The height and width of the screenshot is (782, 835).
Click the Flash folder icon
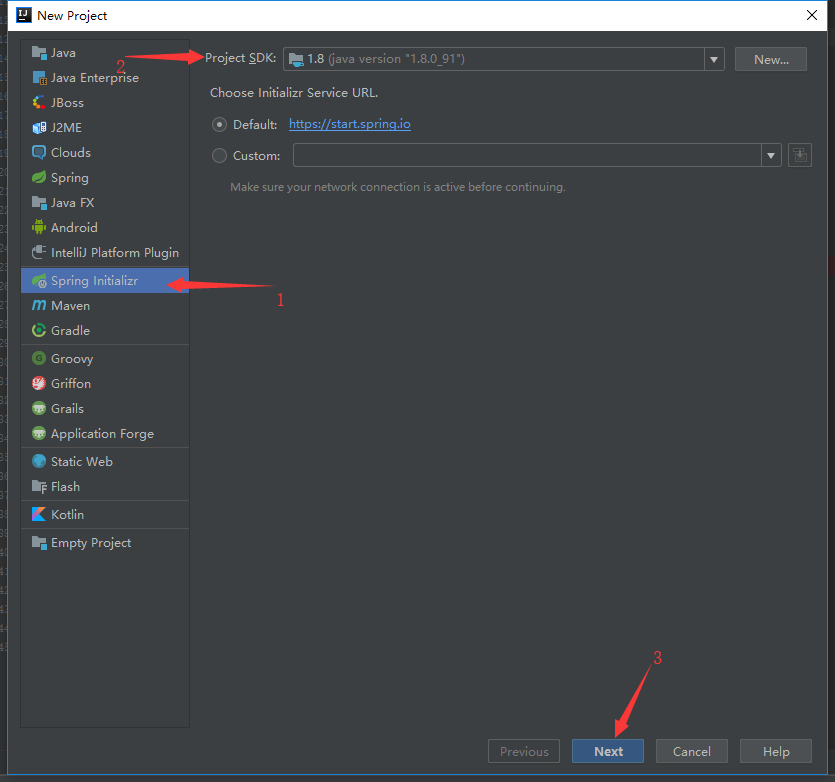[39, 486]
